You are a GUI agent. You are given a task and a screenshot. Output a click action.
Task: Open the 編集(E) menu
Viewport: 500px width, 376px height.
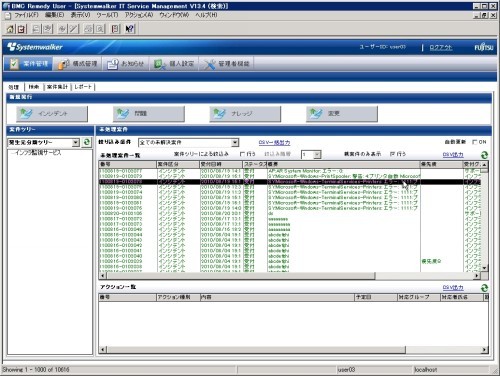(54, 15)
